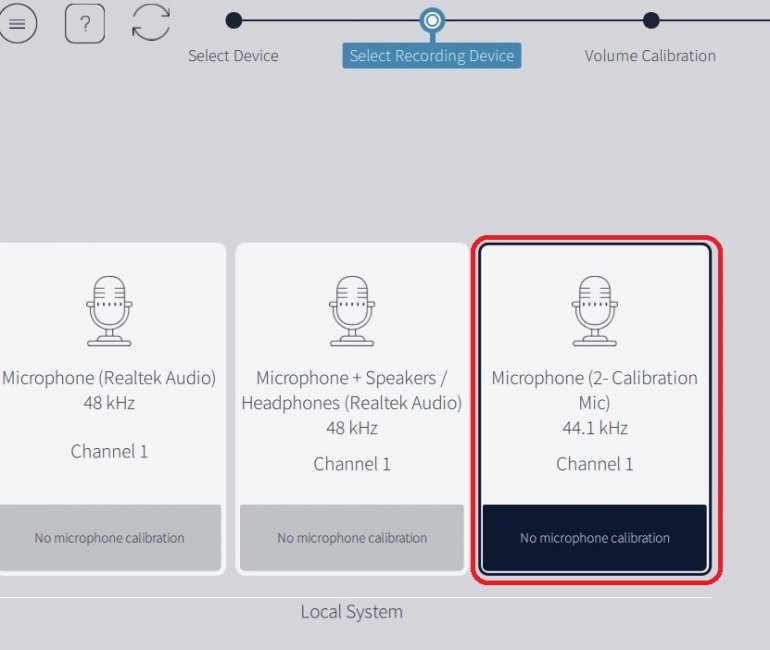Click microphone icon on Realtek Audio card
770x650 pixels.
click(x=109, y=311)
